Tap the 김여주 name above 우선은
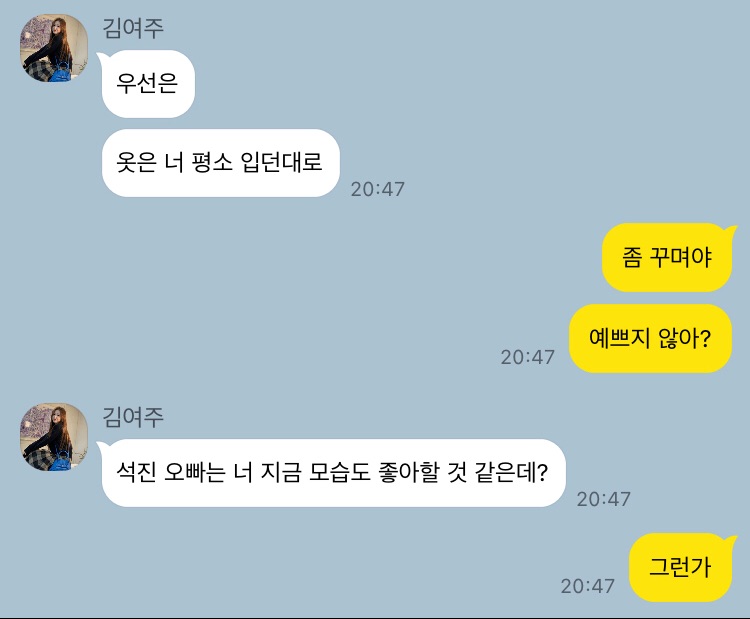This screenshot has height=619, width=750. pyautogui.click(x=133, y=28)
